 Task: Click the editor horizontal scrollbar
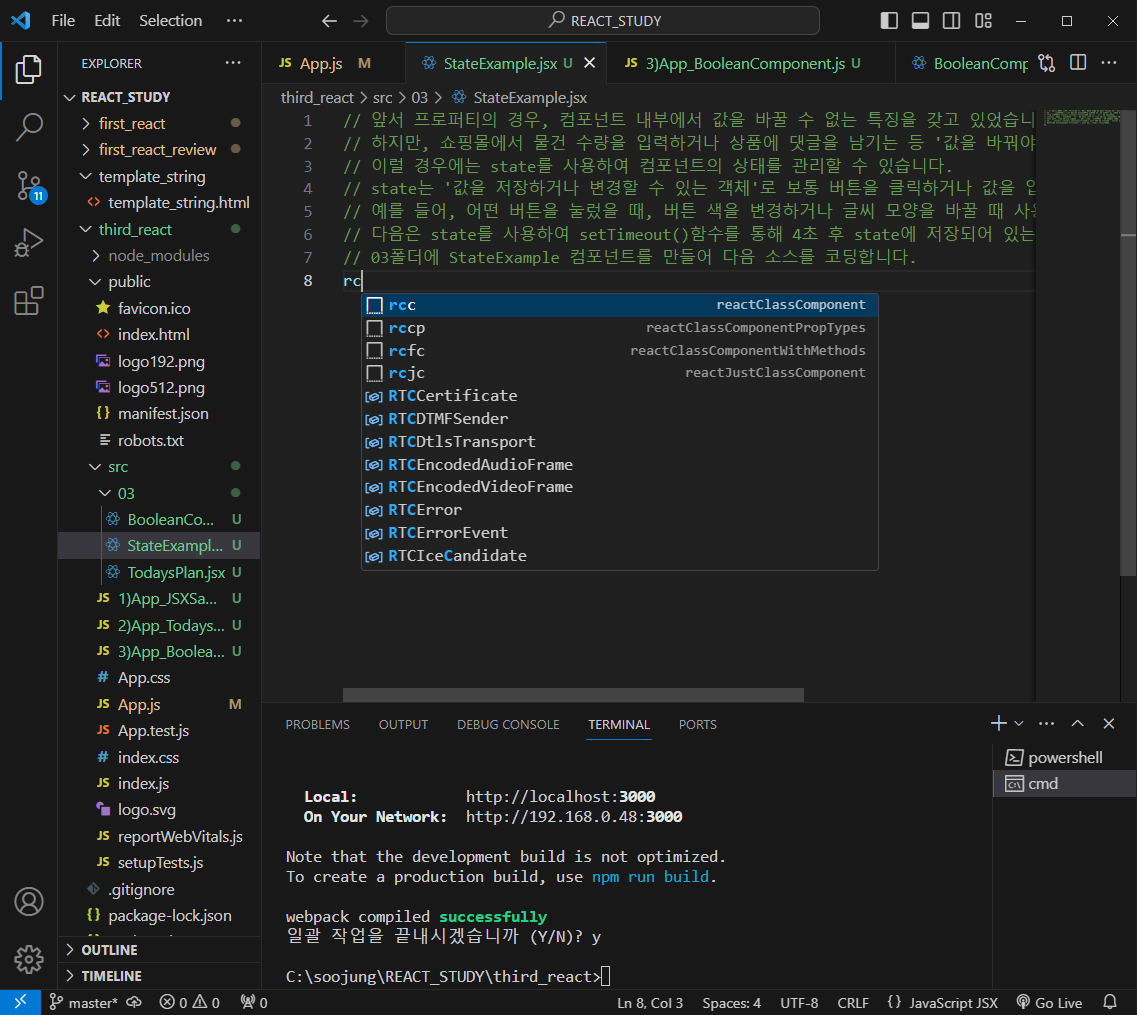tap(573, 695)
